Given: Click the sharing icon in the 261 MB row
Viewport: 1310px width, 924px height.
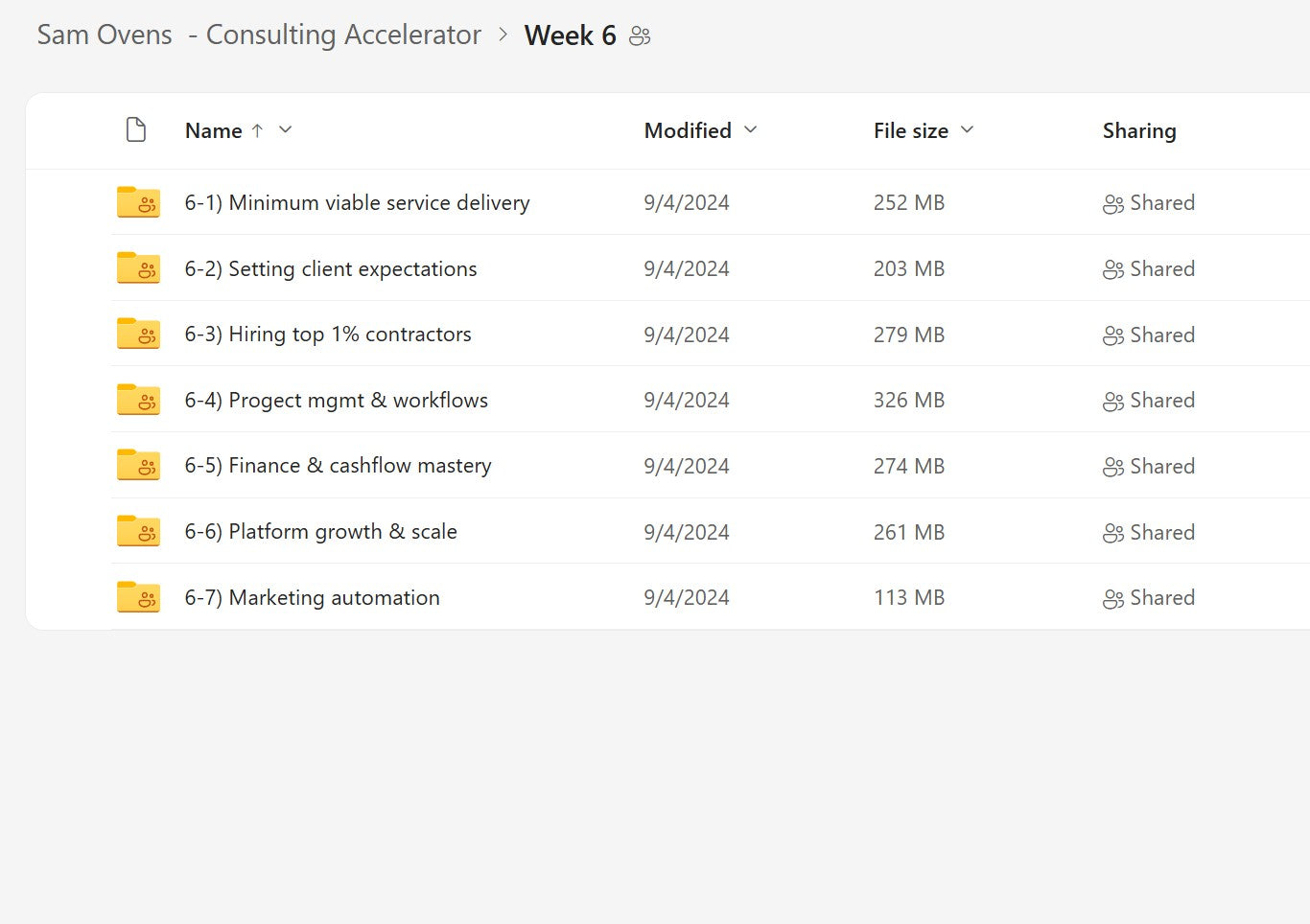Looking at the screenshot, I should tap(1113, 533).
